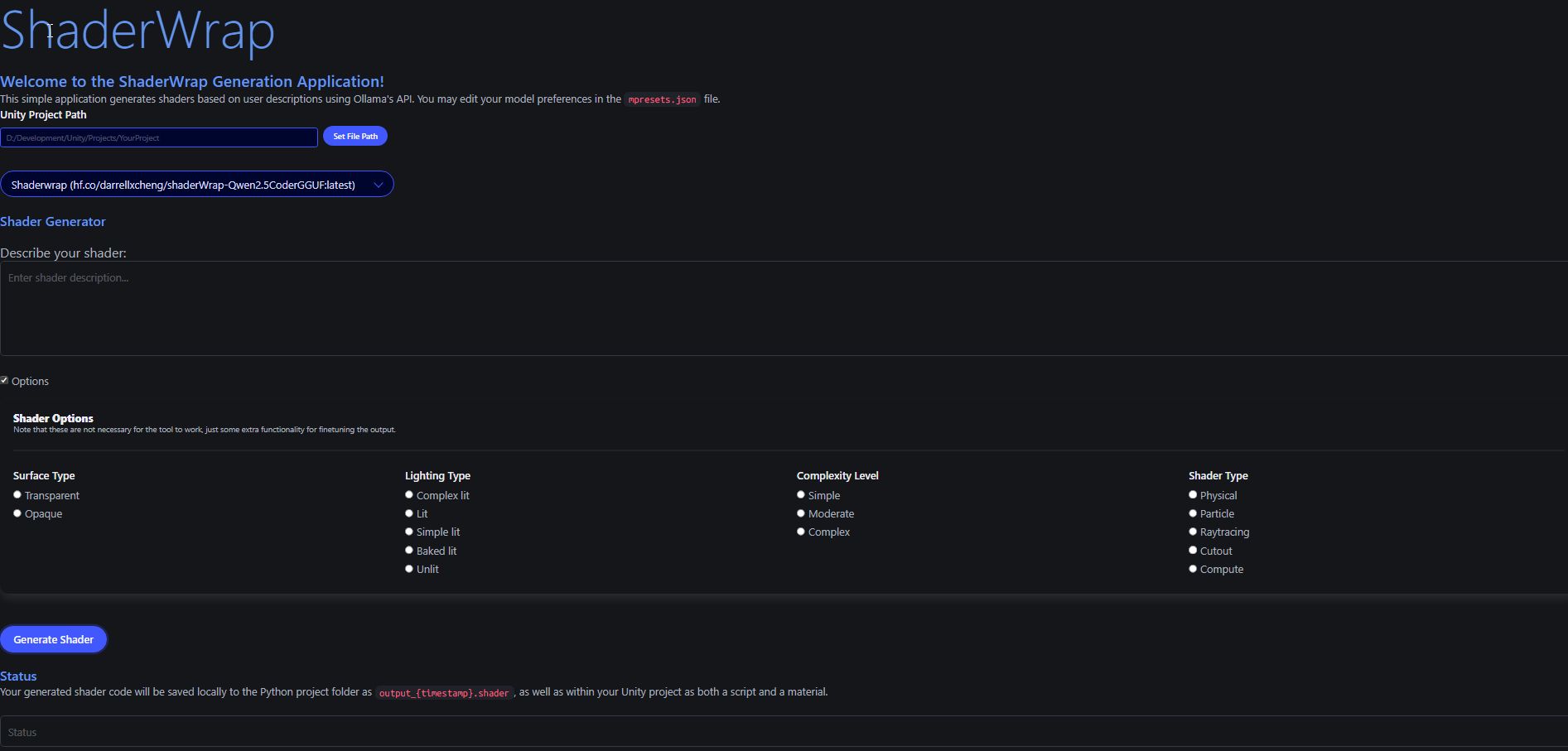Enable Raytracing shader type
1568x751 pixels.
tap(1193, 531)
